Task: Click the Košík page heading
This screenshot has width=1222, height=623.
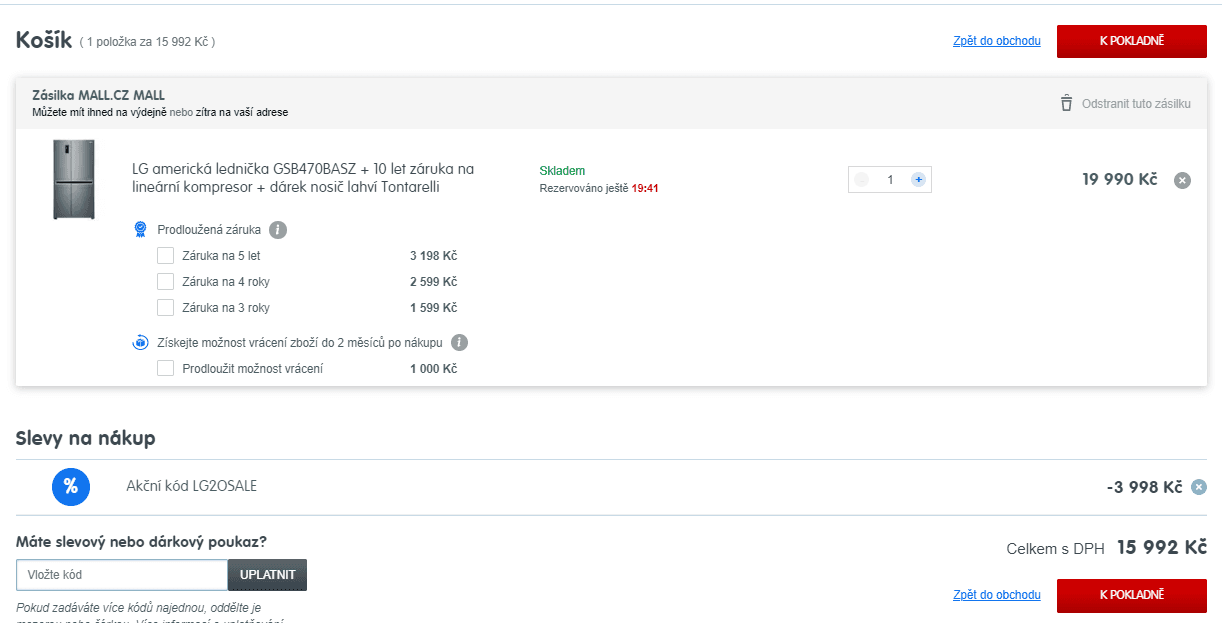Action: coord(44,40)
